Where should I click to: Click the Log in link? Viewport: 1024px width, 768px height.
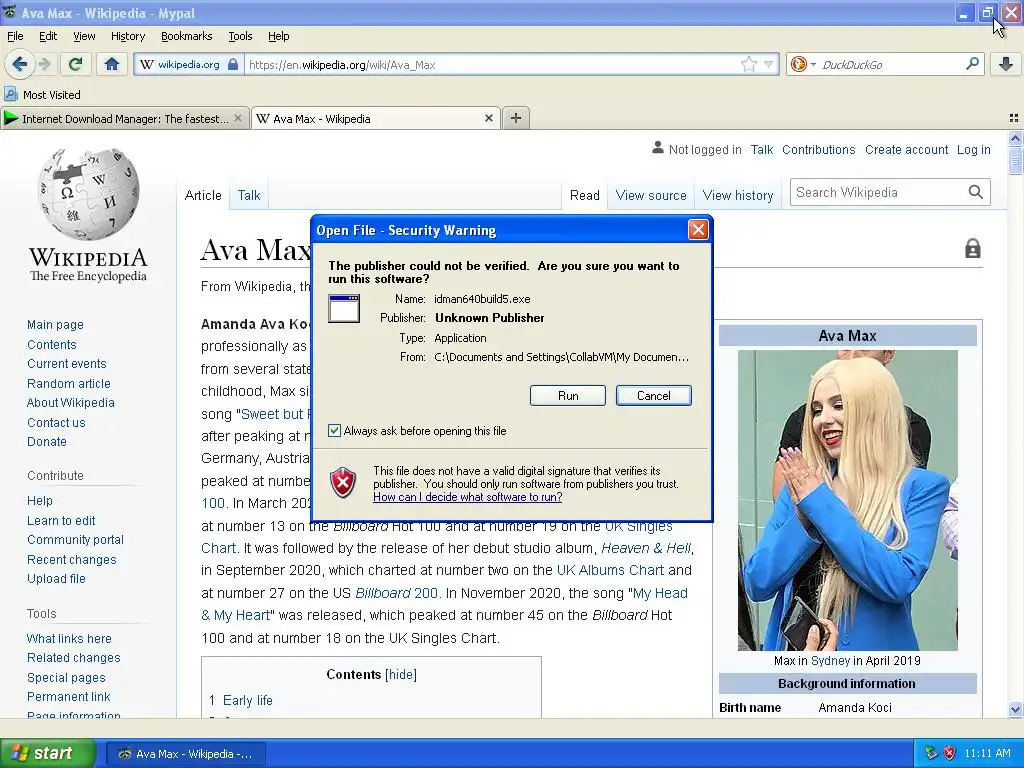tap(974, 150)
